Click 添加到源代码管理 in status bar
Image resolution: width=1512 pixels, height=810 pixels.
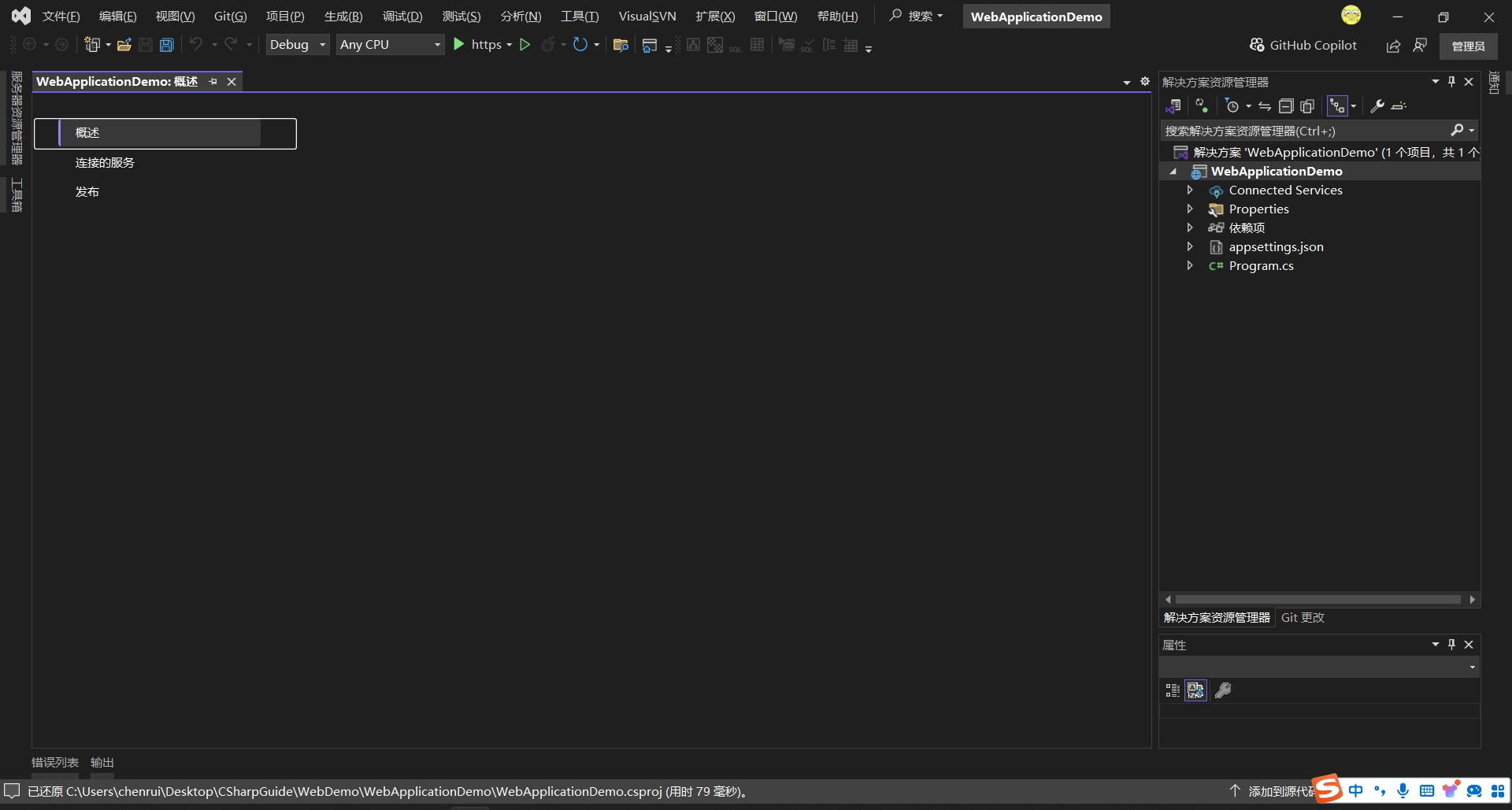1273,791
